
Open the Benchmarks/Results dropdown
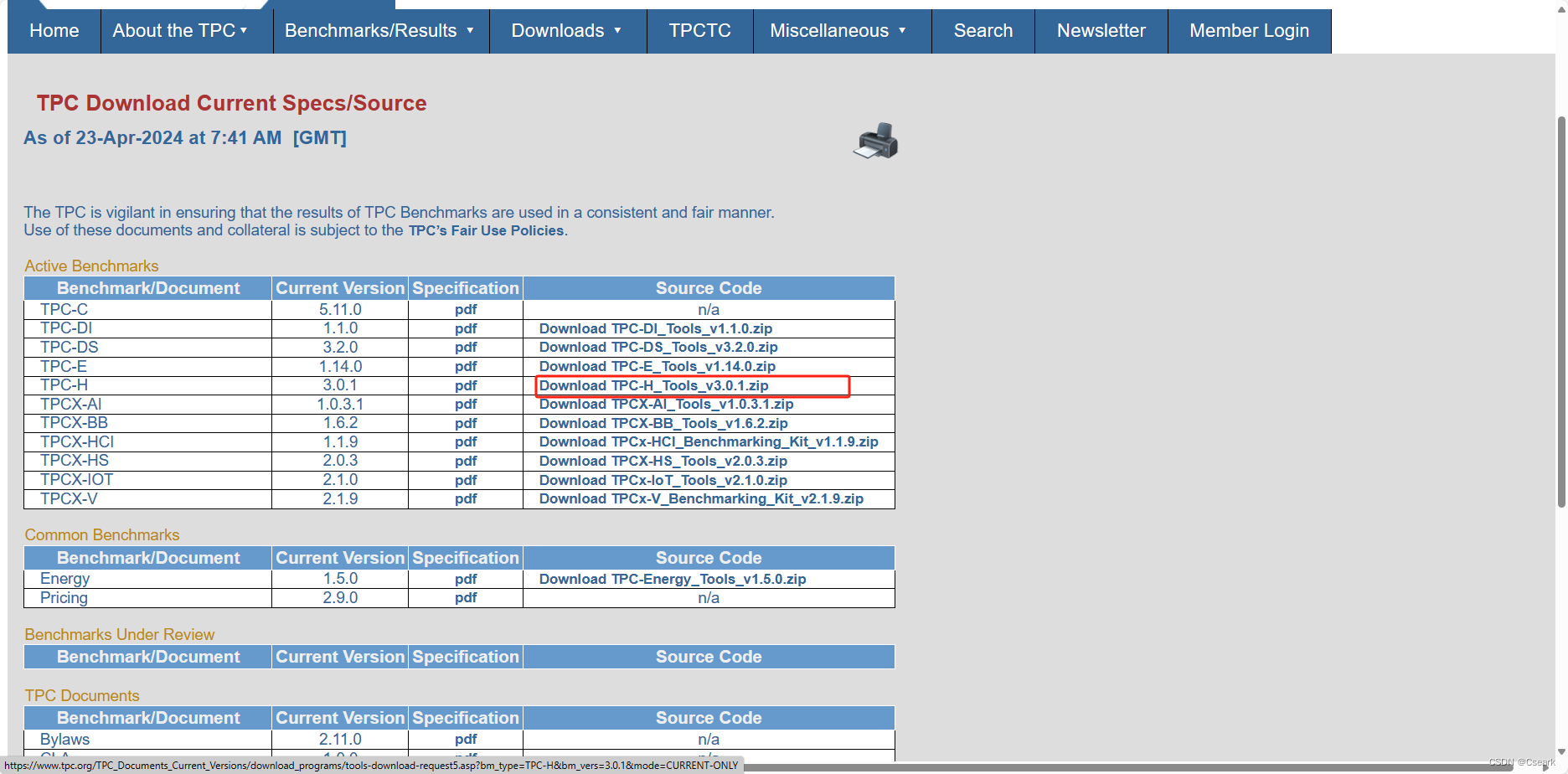coord(379,30)
